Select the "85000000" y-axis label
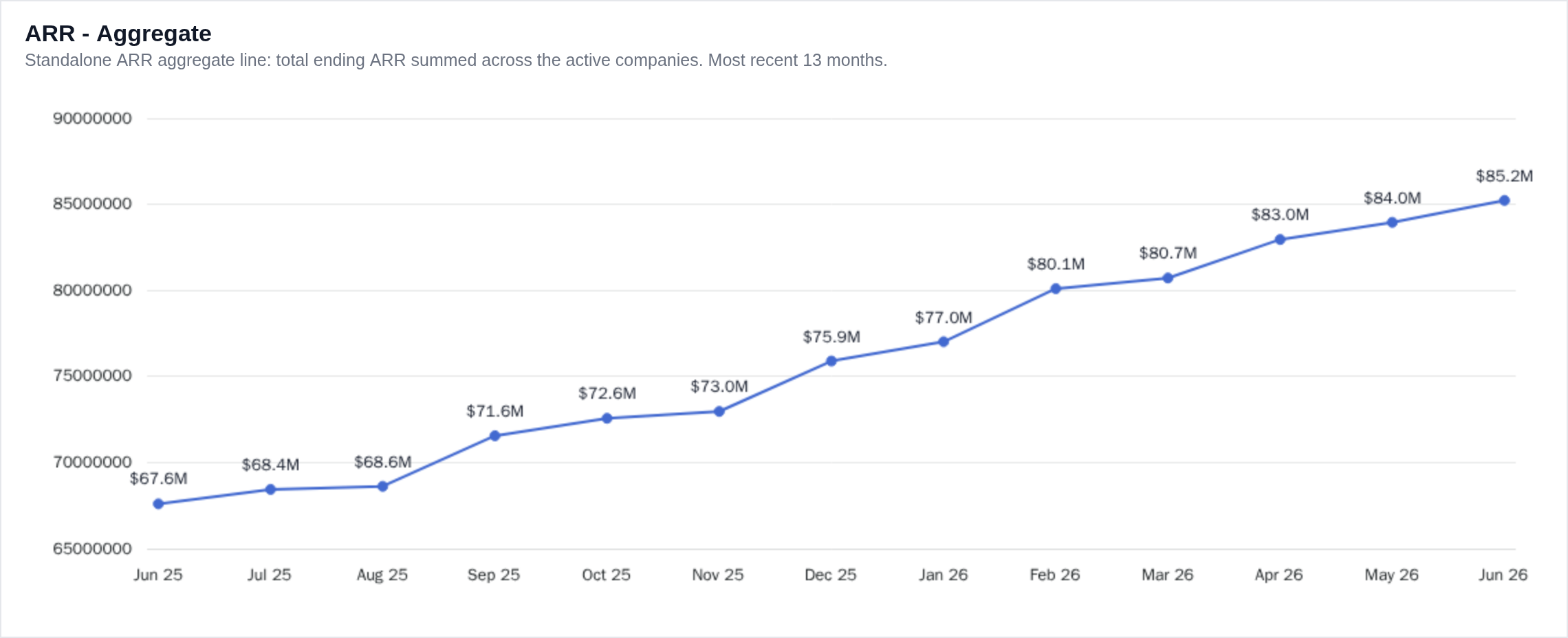 click(92, 203)
